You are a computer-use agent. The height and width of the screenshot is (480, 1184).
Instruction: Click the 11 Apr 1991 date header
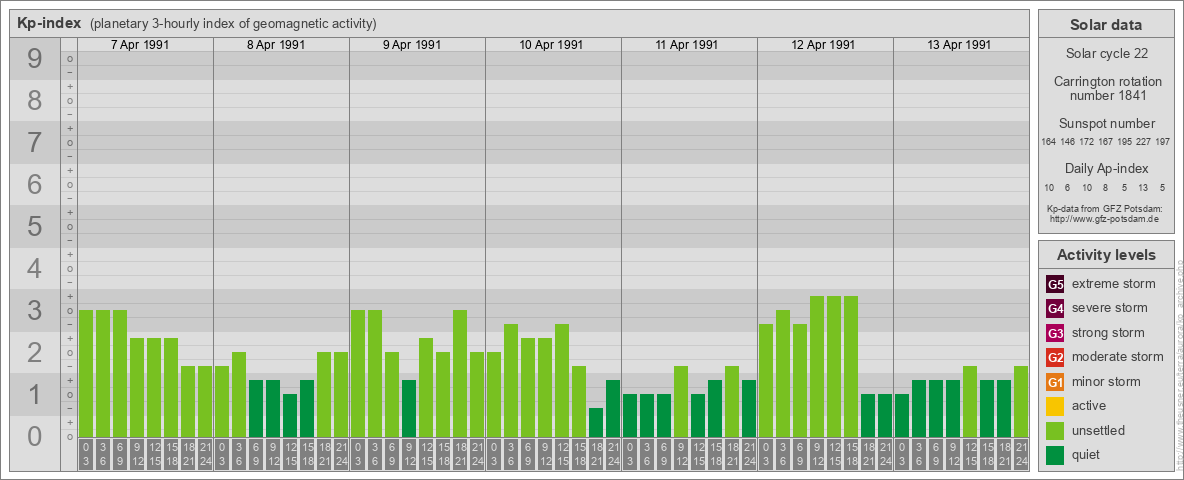point(687,45)
